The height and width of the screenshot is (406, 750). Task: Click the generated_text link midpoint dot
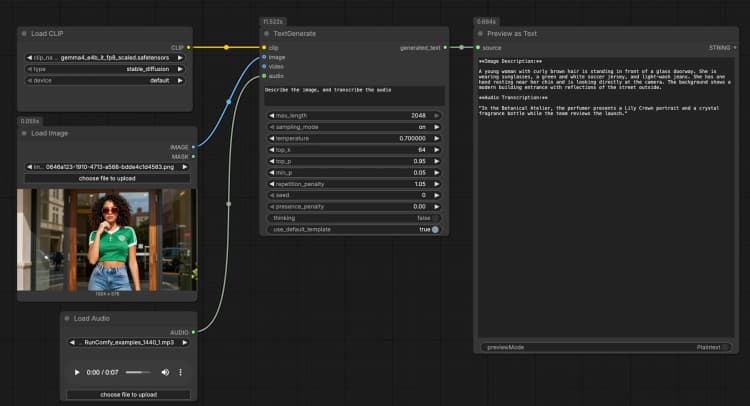(x=462, y=47)
